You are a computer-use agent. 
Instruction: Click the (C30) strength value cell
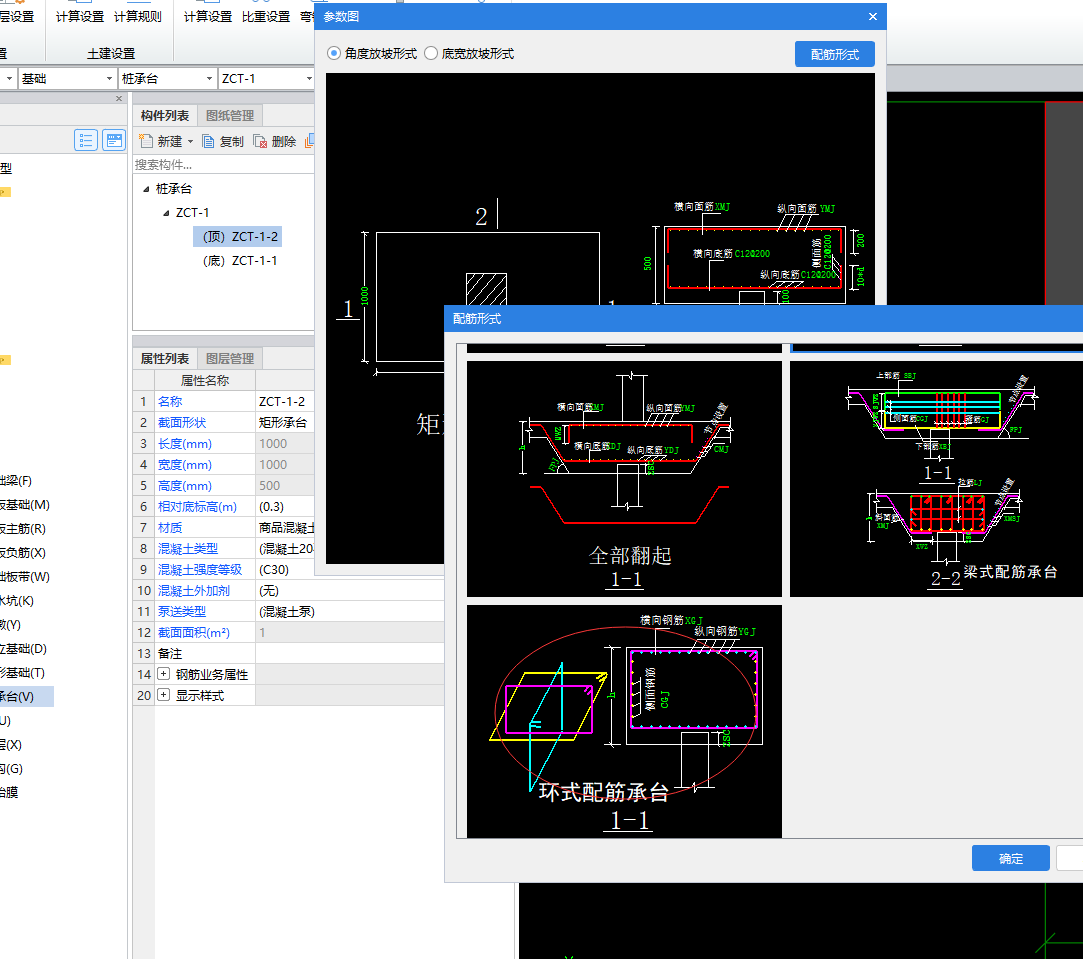click(285, 569)
